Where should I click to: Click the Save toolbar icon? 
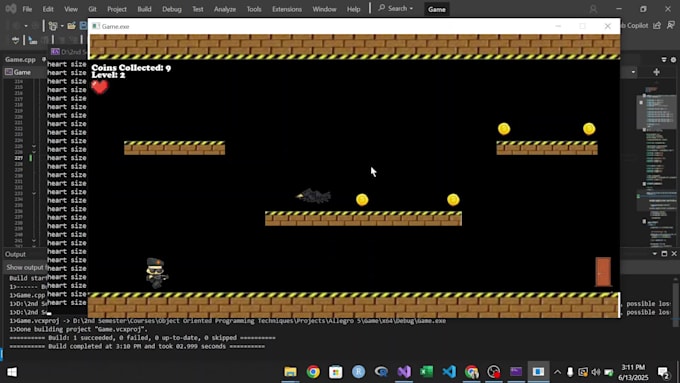83,26
